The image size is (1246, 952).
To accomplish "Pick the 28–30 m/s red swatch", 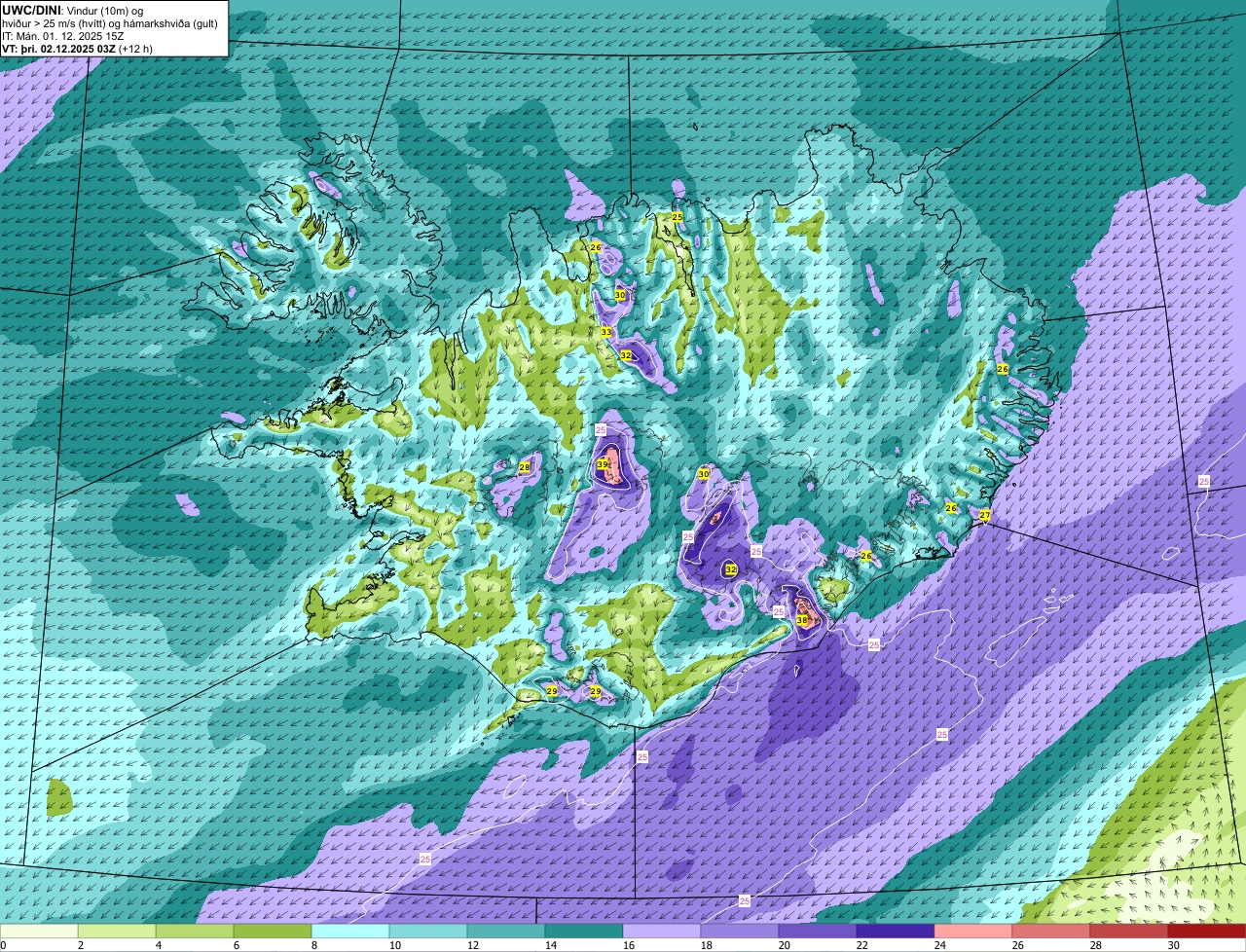I will [x=1129, y=932].
